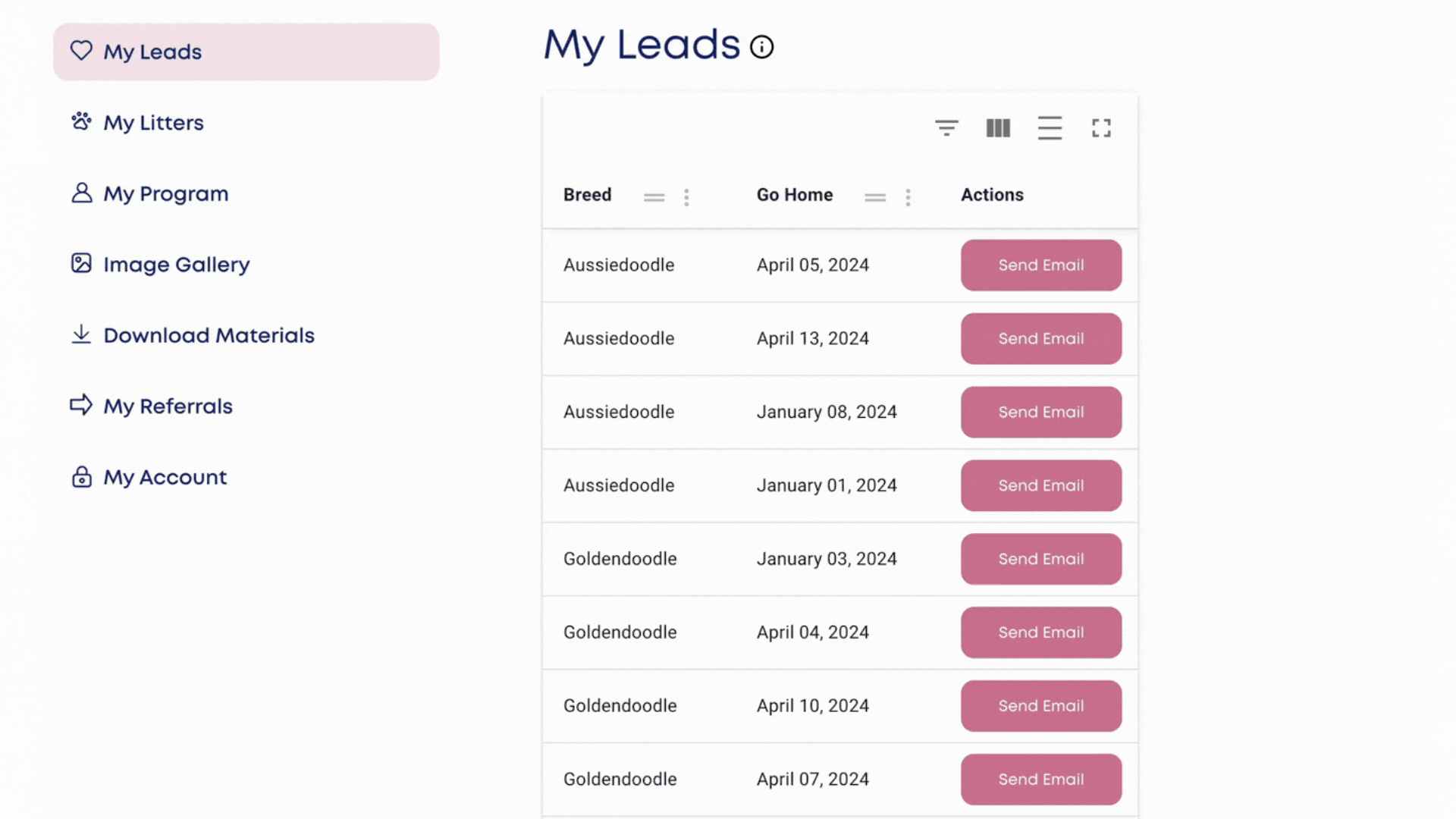This screenshot has width=1456, height=819.
Task: Open My Program in sidebar
Action: coord(165,193)
